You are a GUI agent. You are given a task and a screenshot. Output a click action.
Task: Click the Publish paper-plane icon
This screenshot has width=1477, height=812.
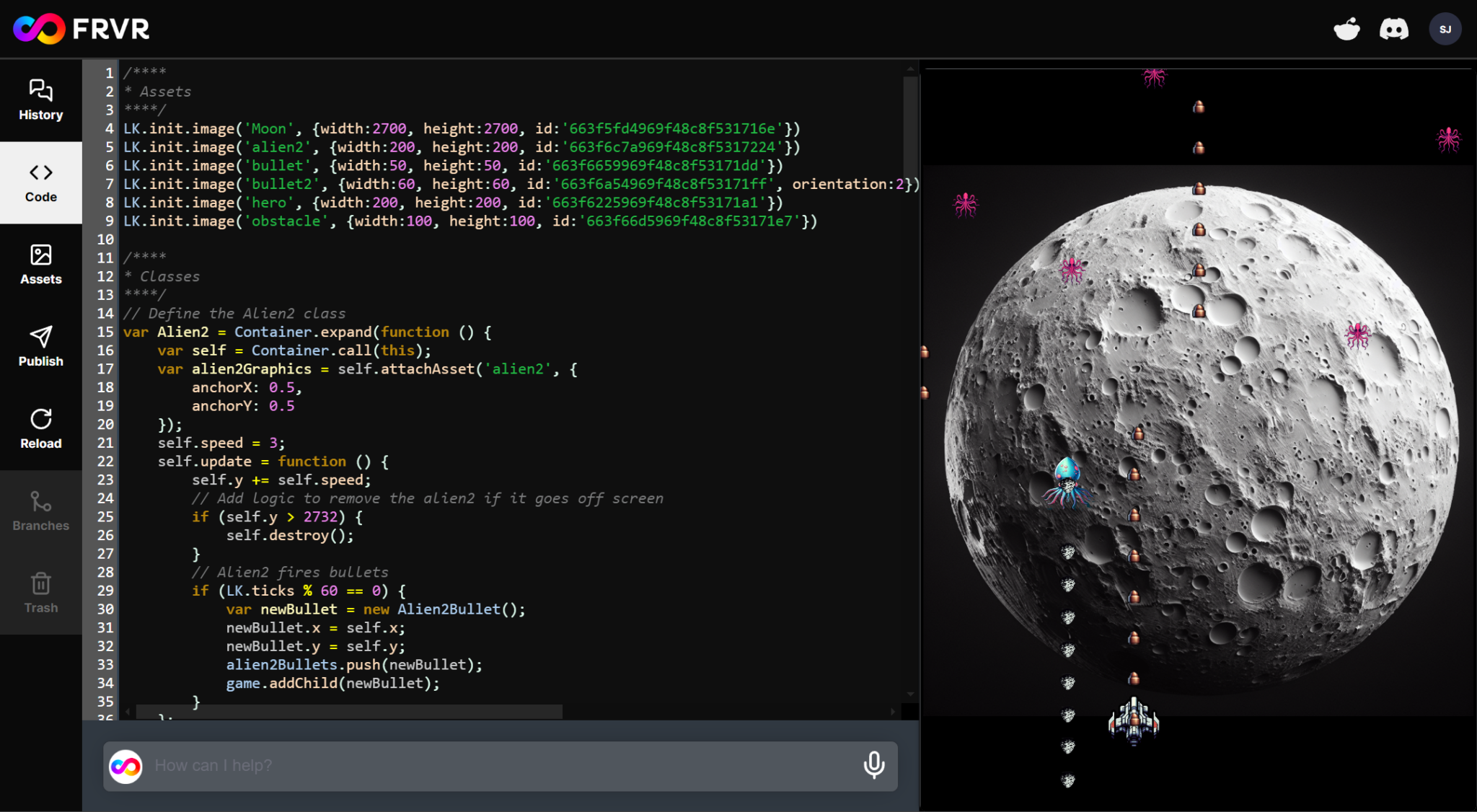[40, 337]
